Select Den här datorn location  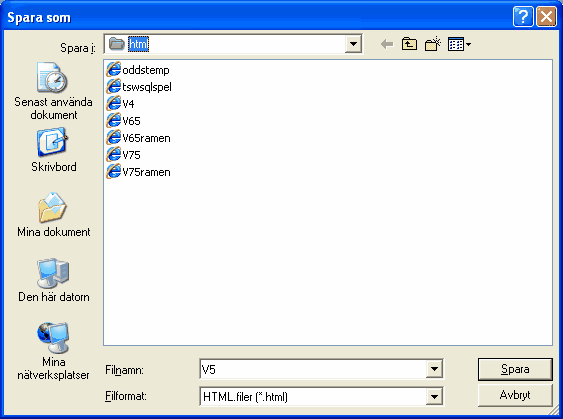point(53,280)
